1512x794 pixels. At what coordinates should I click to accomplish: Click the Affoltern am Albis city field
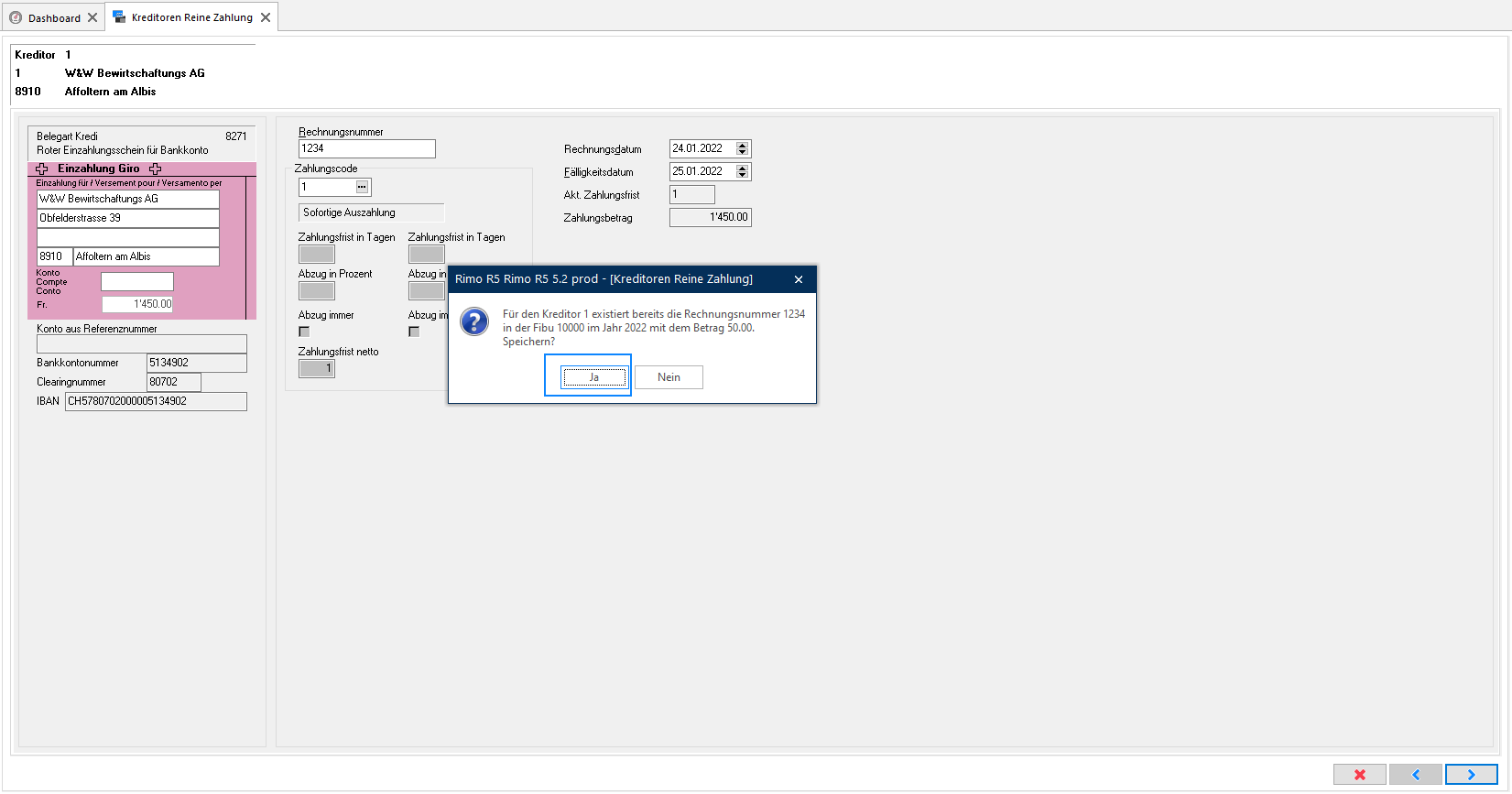coord(147,256)
